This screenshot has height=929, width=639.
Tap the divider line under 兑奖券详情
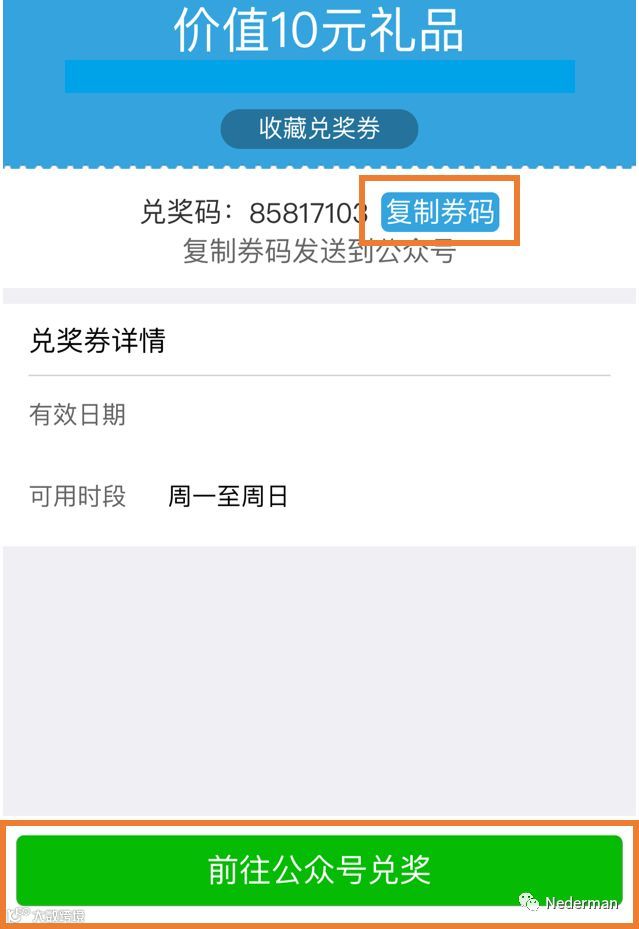coord(319,375)
